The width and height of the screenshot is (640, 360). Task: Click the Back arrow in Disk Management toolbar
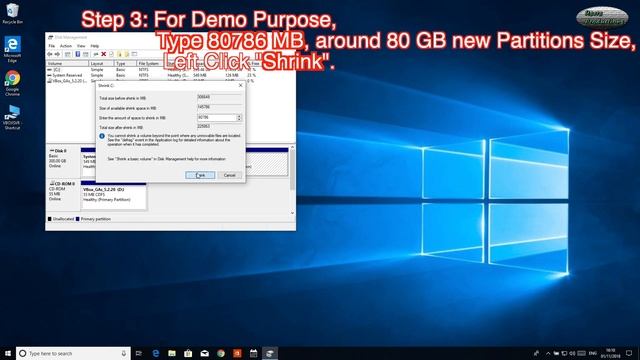coord(50,54)
